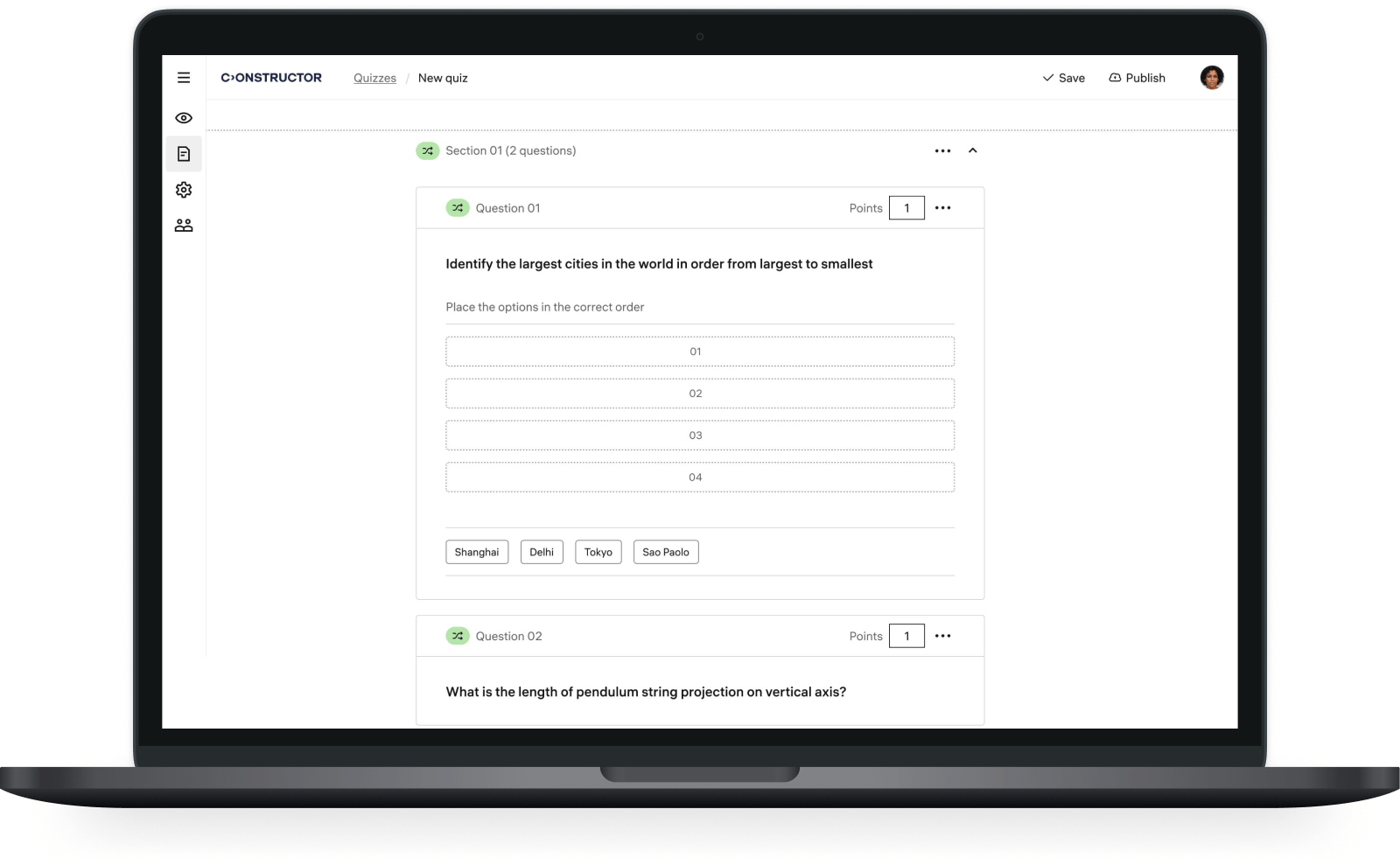The image size is (1400, 865).
Task: Click the cloud icon next to Publish
Action: 1114,78
